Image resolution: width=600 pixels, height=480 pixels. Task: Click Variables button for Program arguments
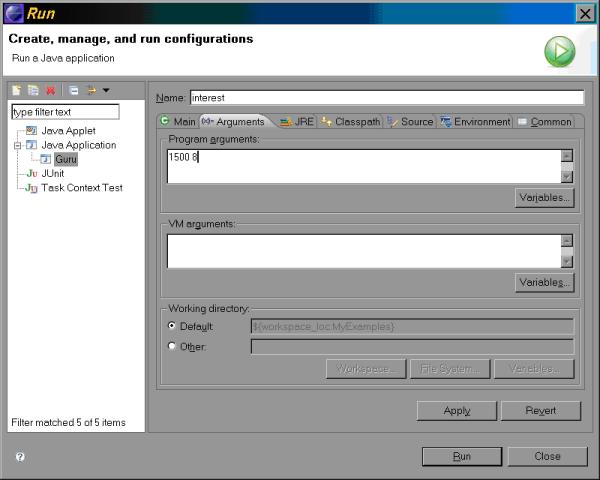pyautogui.click(x=544, y=198)
